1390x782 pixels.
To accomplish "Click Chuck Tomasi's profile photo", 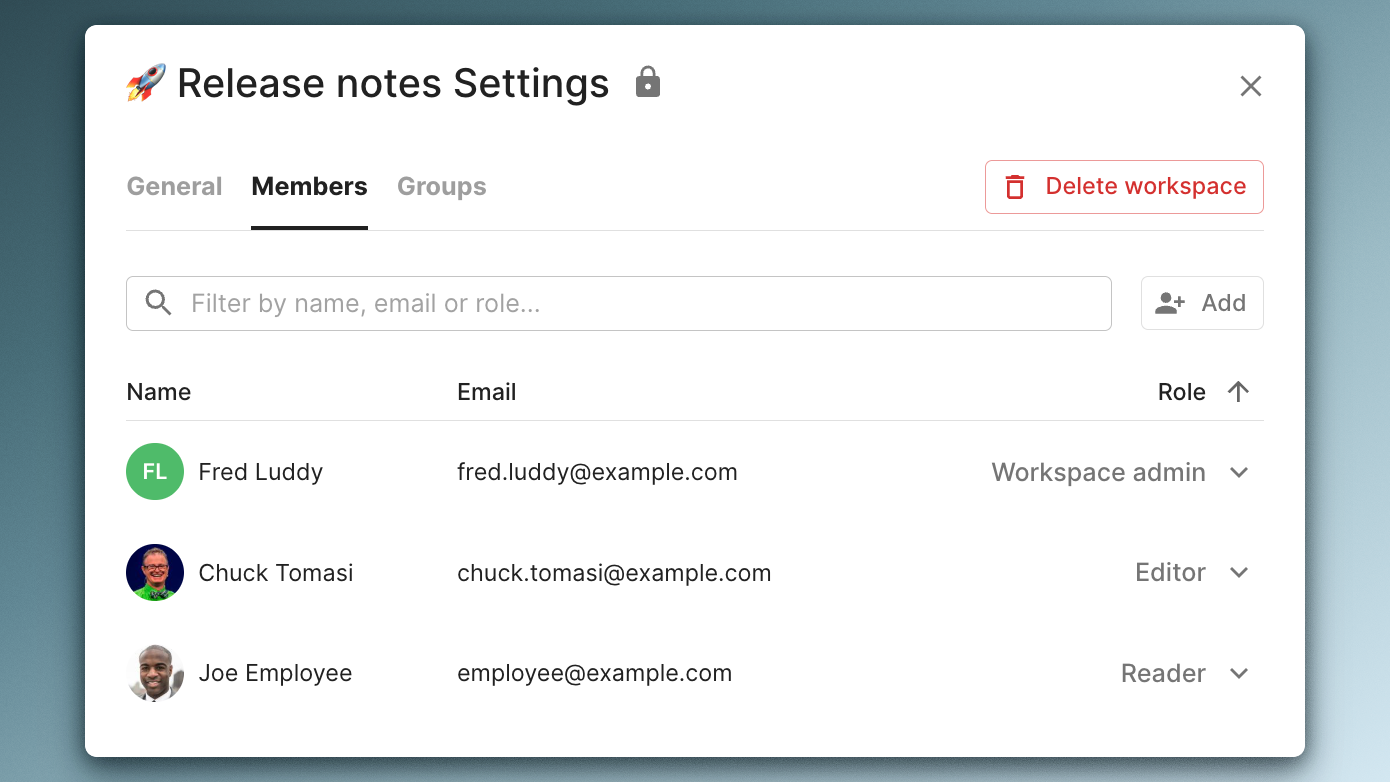I will click(x=155, y=572).
